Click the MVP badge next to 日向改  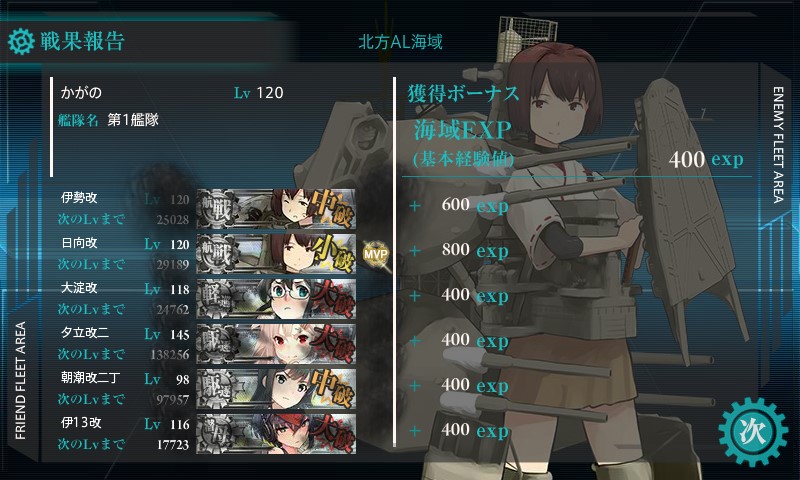[x=376, y=254]
